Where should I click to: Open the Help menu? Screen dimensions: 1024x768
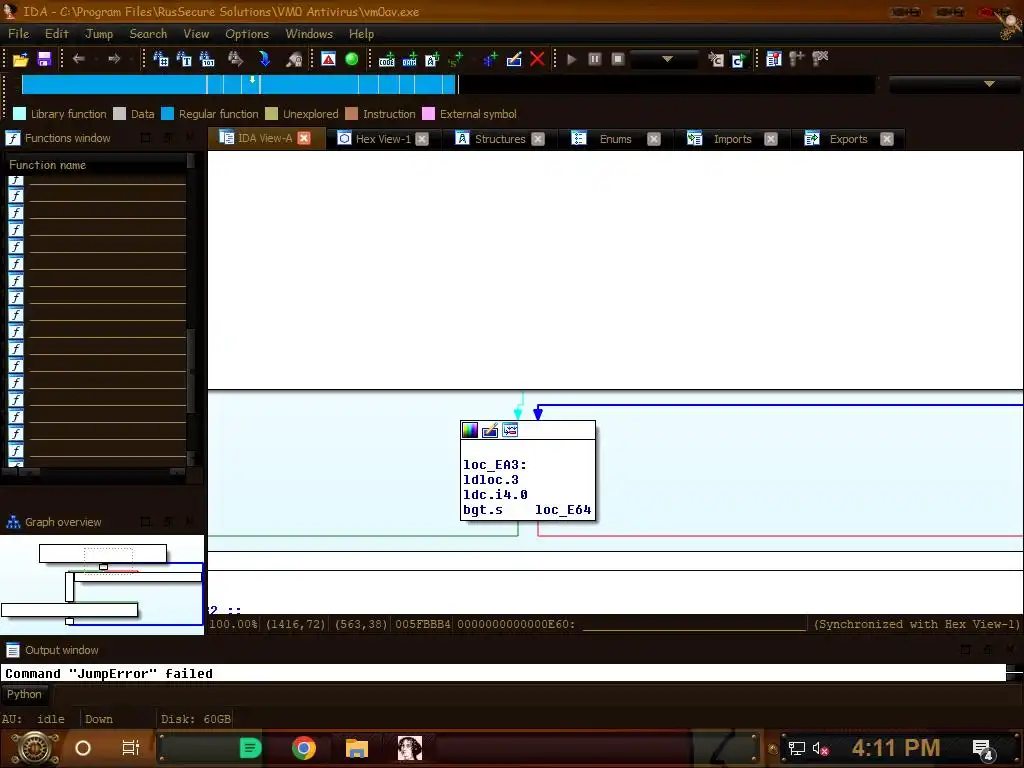click(x=361, y=34)
